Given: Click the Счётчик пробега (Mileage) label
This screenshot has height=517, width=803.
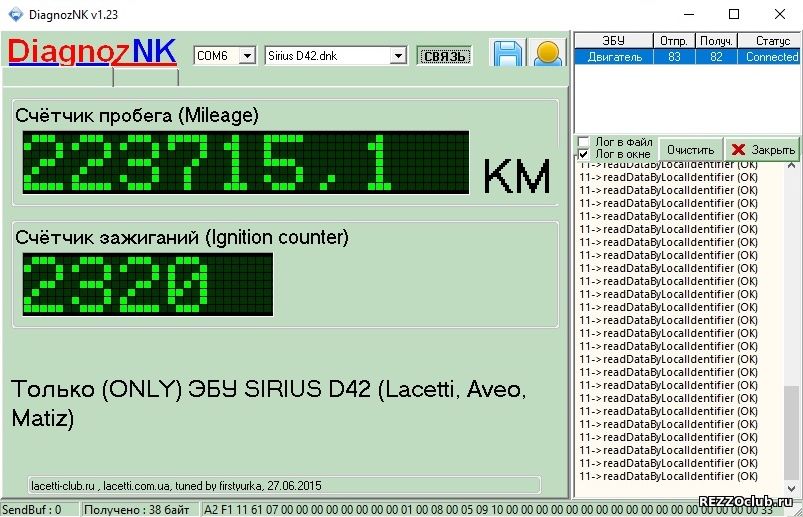Looking at the screenshot, I should coord(137,115).
